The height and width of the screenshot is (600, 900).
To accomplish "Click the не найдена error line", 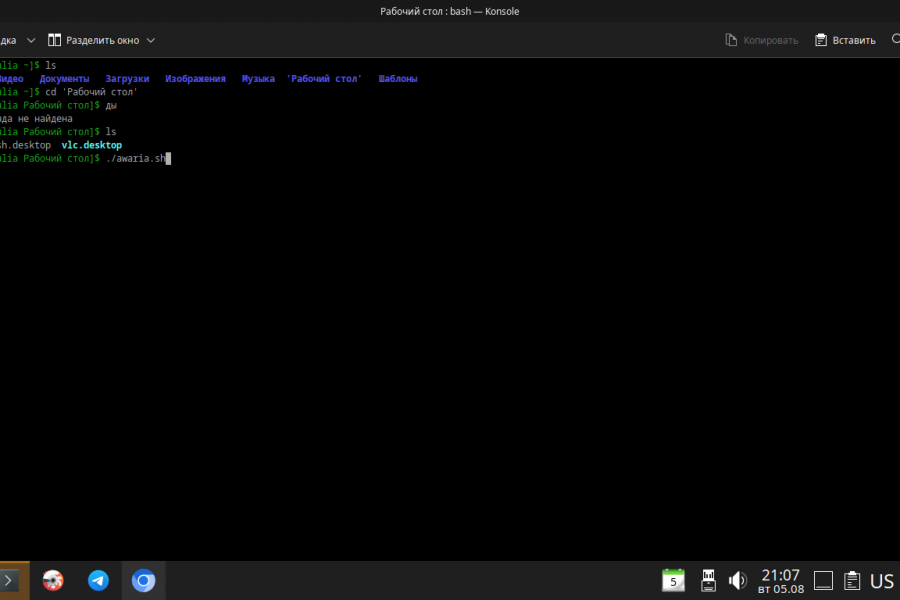I will pos(37,119).
